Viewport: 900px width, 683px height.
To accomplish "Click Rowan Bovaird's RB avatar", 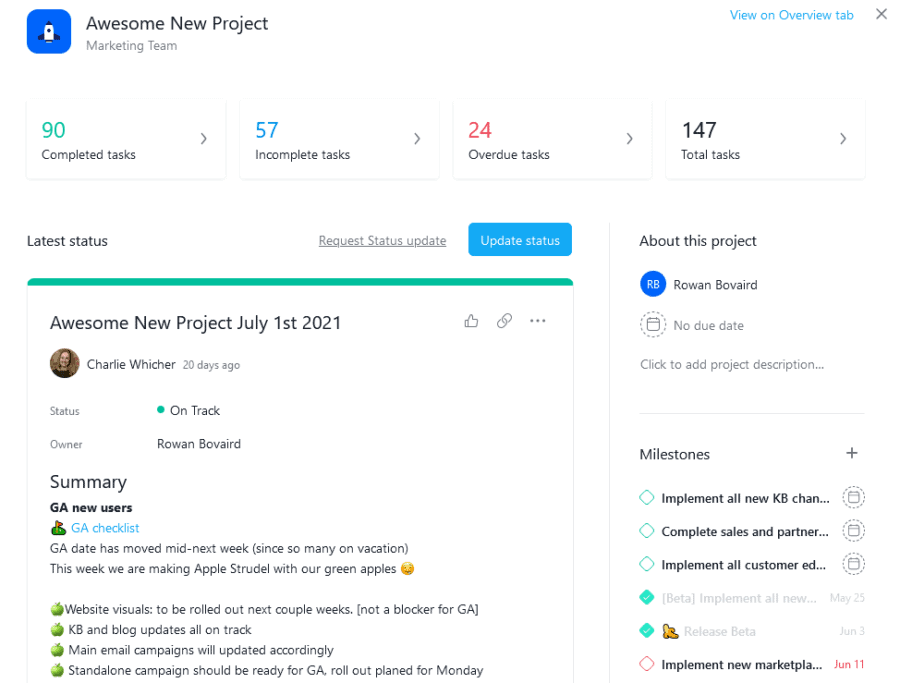I will 653,284.
